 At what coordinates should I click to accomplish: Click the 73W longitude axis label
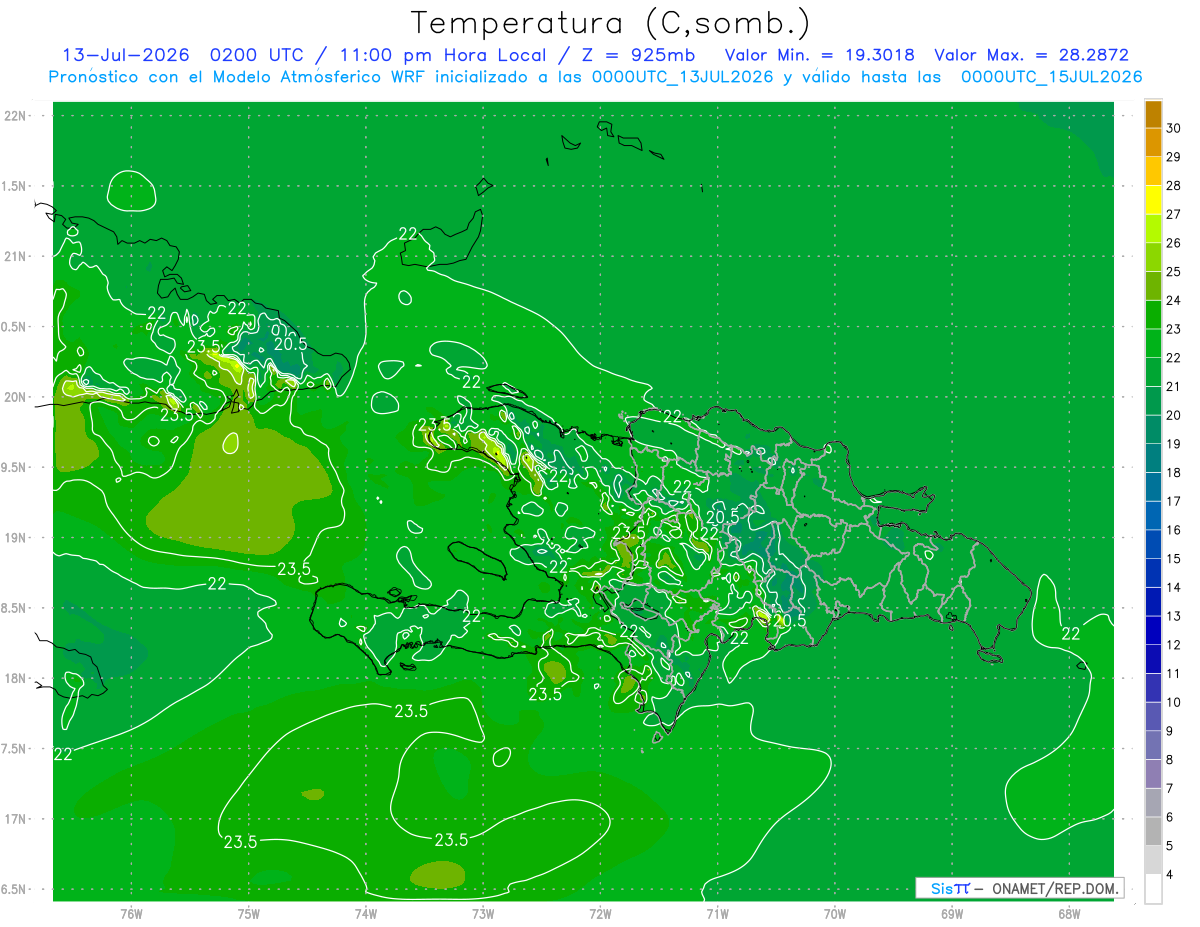483,913
